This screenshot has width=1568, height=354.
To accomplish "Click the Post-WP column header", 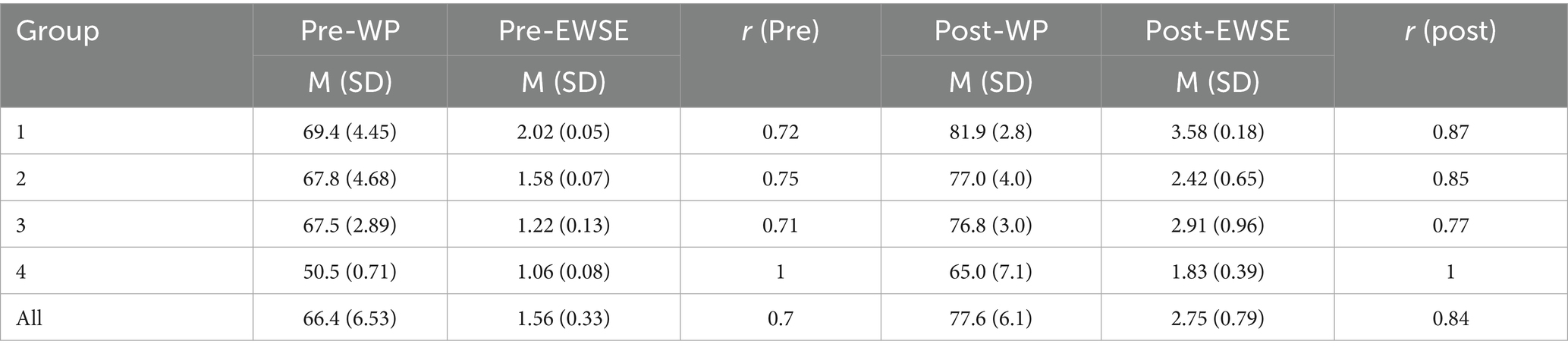I will (x=991, y=31).
